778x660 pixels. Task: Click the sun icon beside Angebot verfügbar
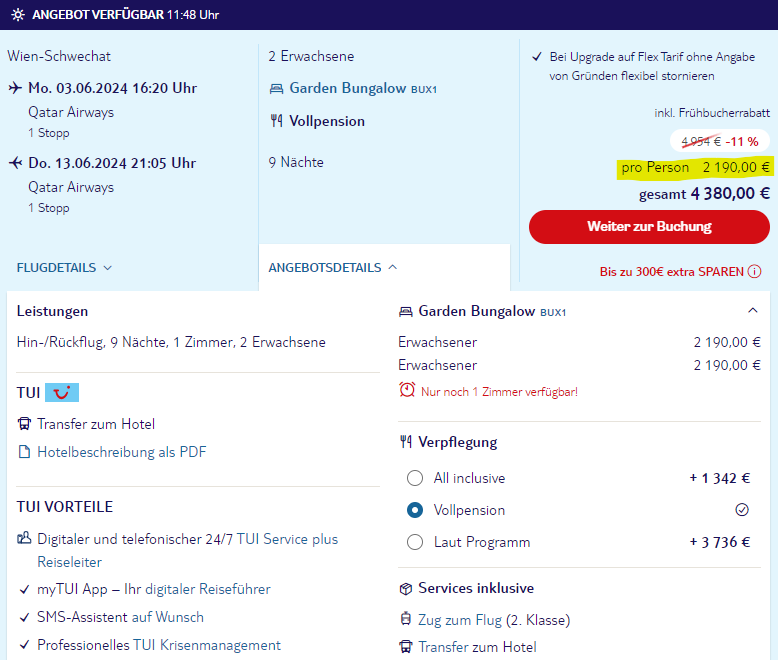click(x=18, y=15)
